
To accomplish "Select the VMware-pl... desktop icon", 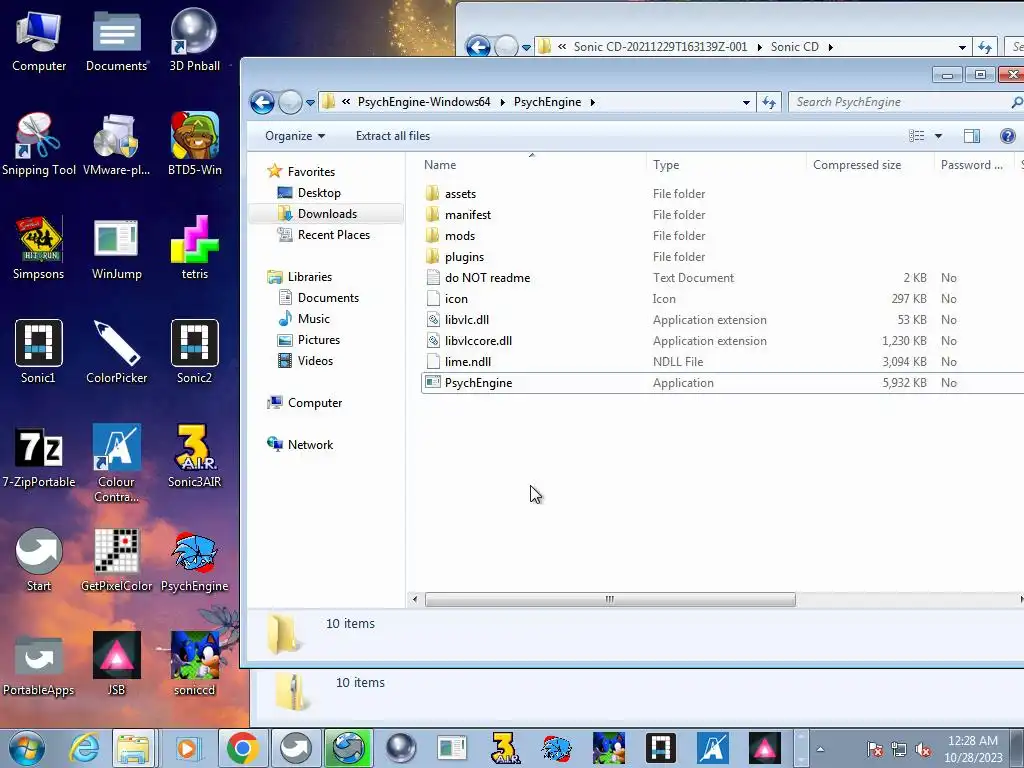I will pyautogui.click(x=116, y=144).
